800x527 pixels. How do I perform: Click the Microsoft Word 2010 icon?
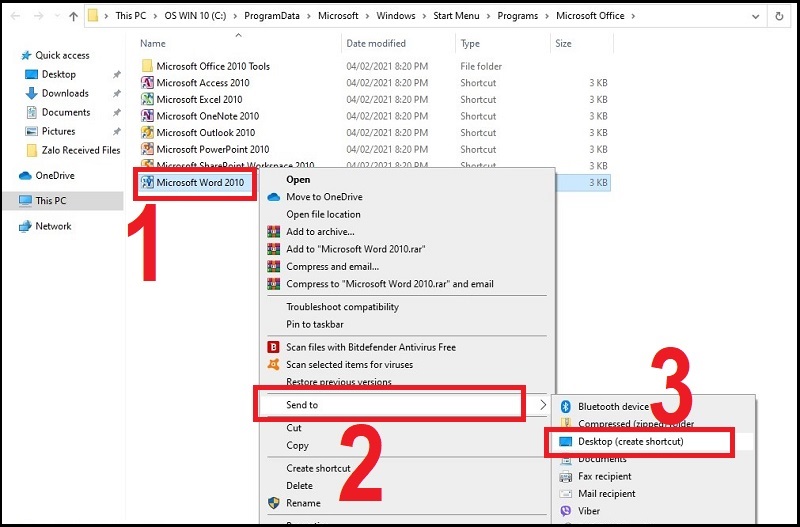[x=147, y=182]
